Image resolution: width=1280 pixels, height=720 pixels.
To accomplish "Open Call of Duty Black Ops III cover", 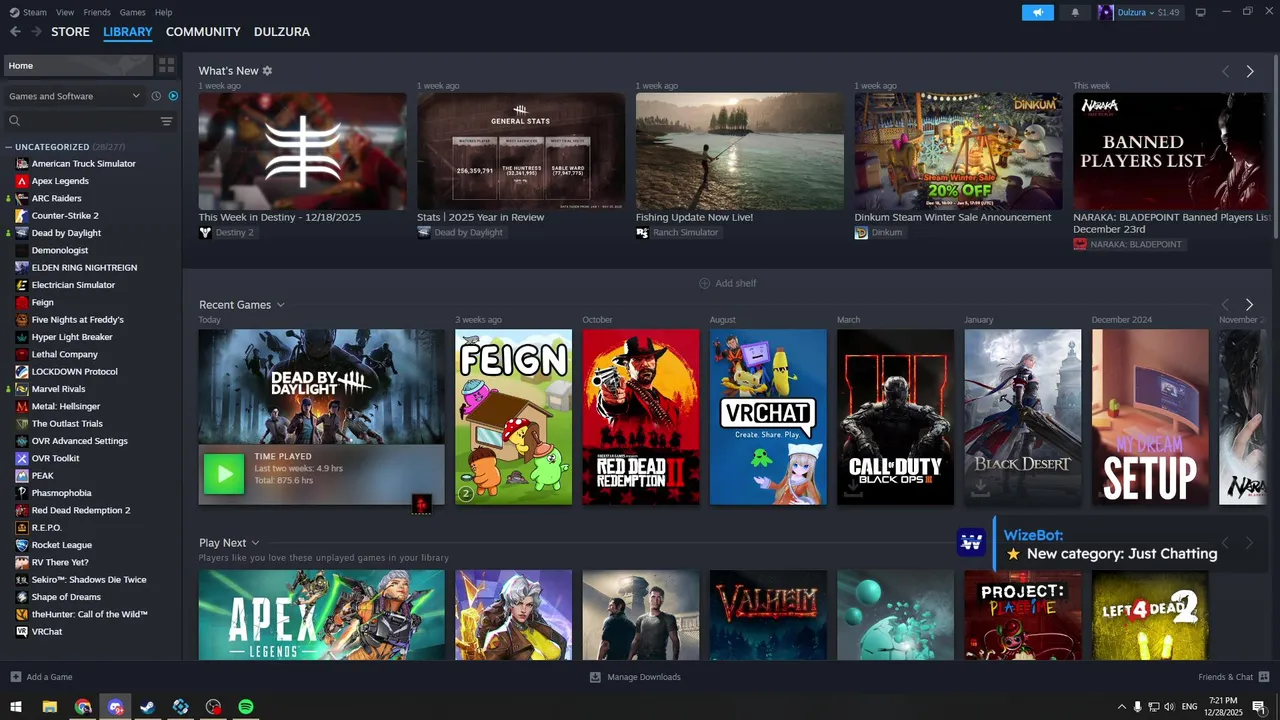I will click(x=895, y=417).
